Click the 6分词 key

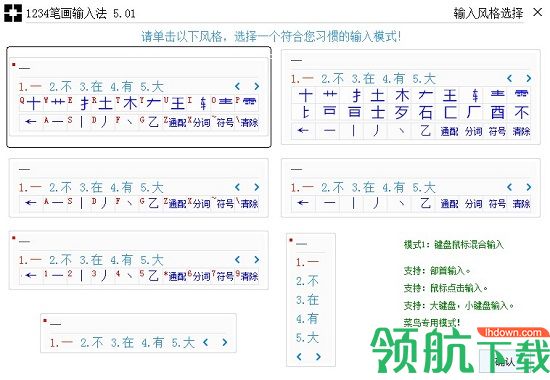coord(199,275)
